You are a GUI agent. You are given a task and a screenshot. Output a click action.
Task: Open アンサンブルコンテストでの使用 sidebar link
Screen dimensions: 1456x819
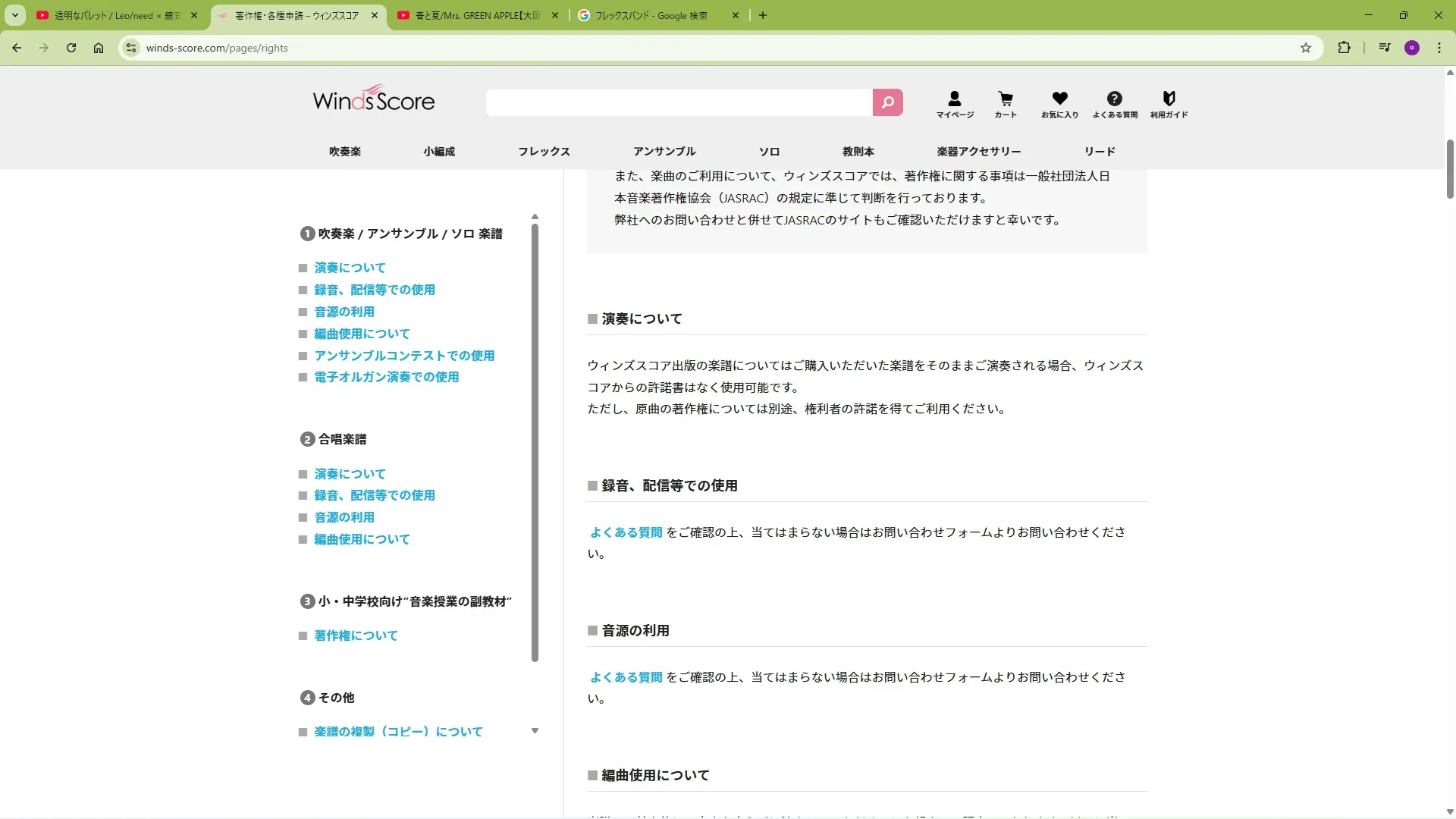(404, 356)
